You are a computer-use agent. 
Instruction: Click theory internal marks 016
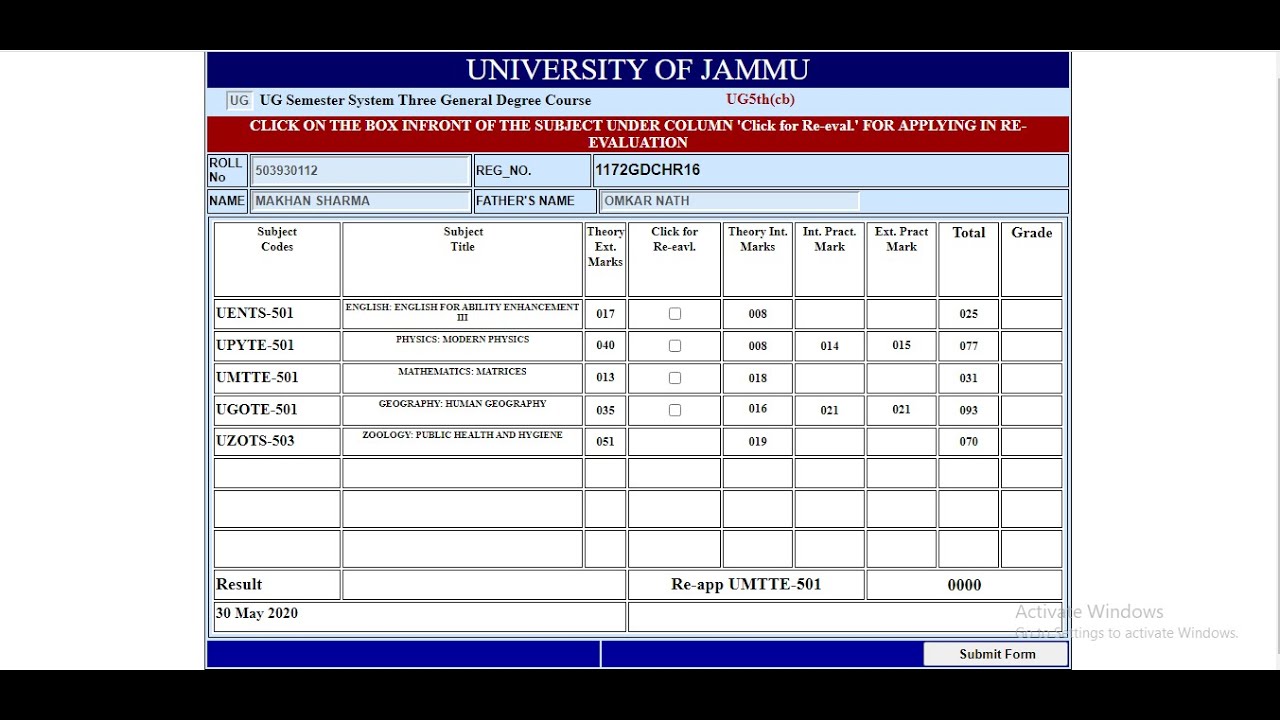pos(757,409)
